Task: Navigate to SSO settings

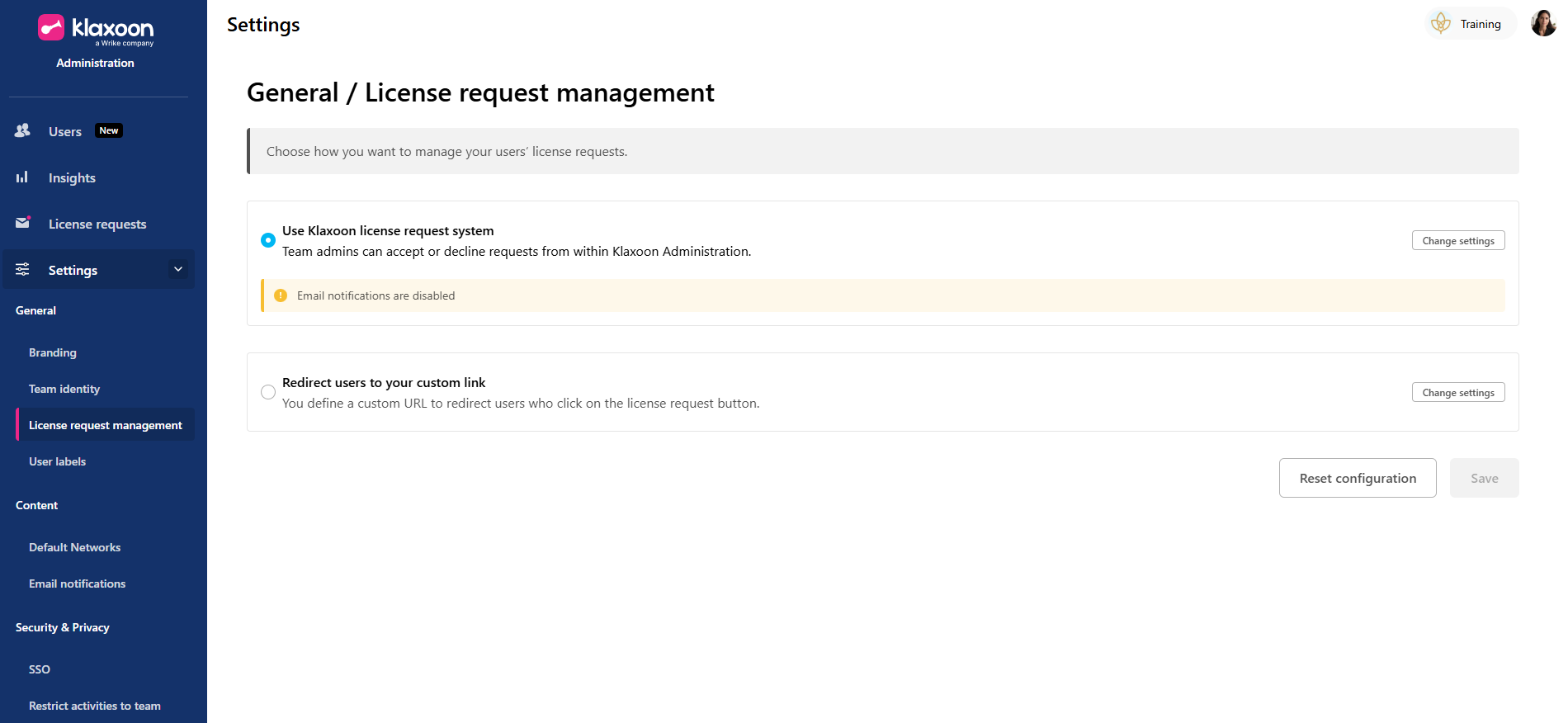Action: click(x=40, y=669)
